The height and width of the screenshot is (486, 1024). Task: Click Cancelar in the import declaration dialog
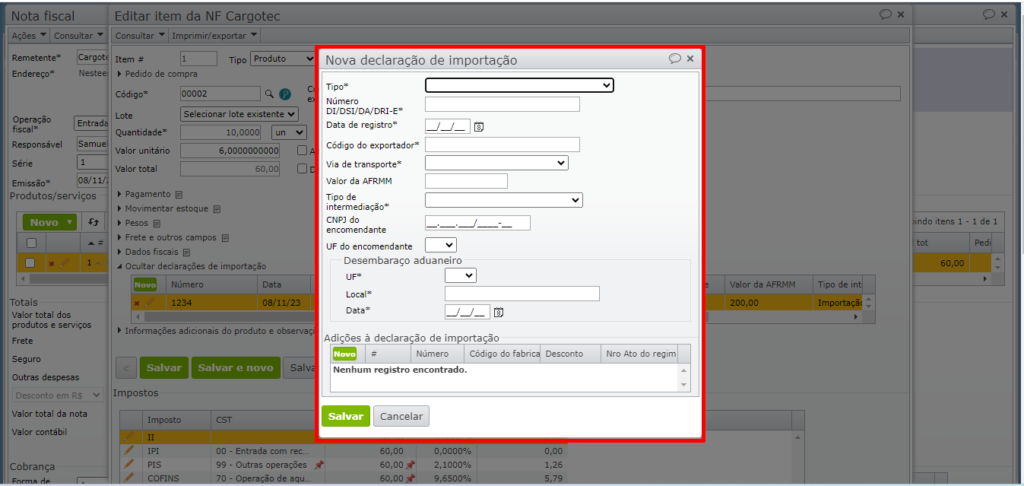(402, 416)
